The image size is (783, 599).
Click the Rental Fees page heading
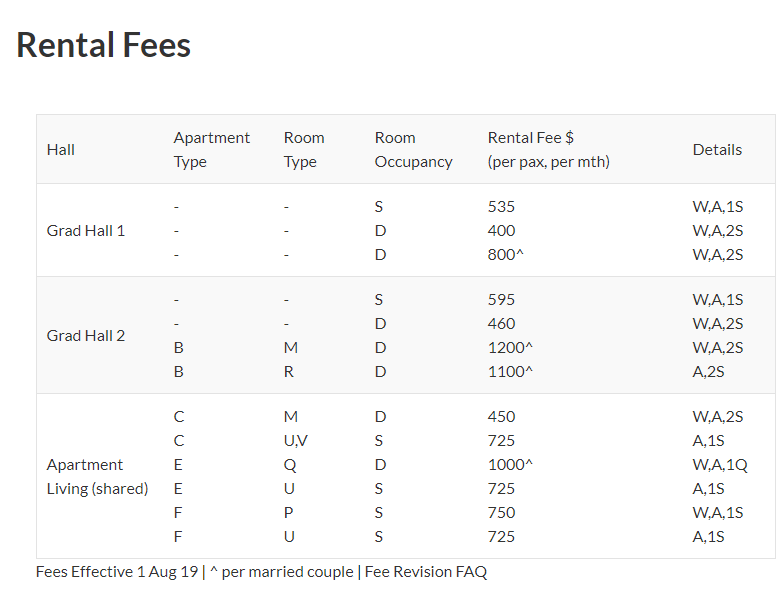point(104,45)
